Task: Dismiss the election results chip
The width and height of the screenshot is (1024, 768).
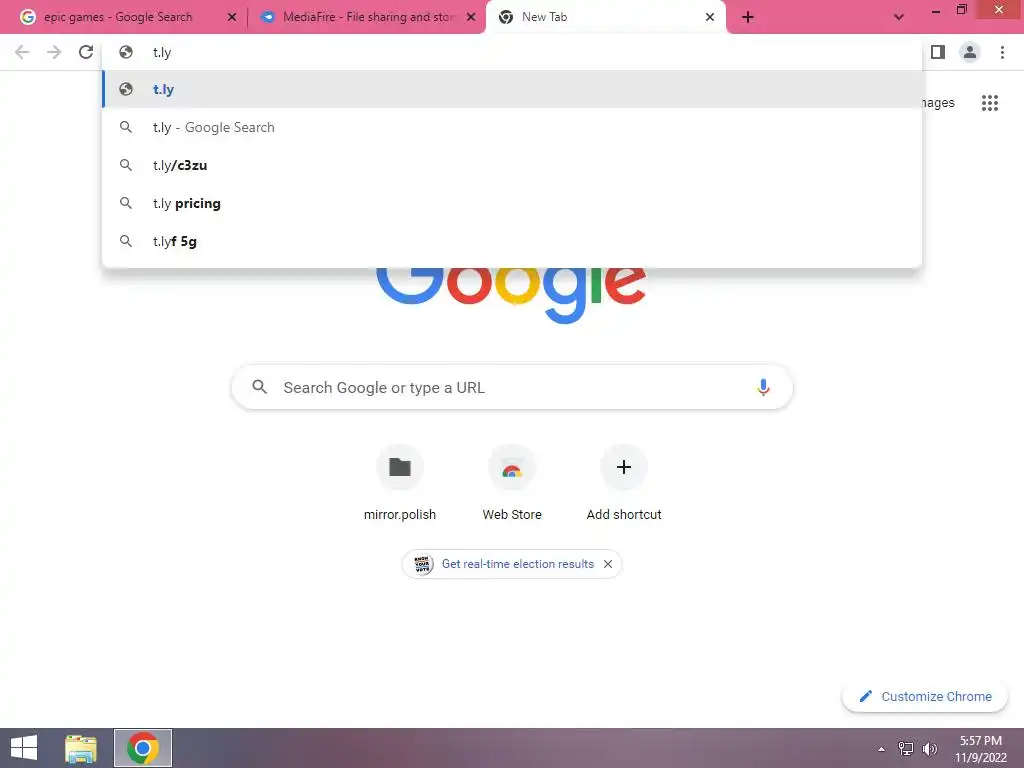Action: point(608,564)
